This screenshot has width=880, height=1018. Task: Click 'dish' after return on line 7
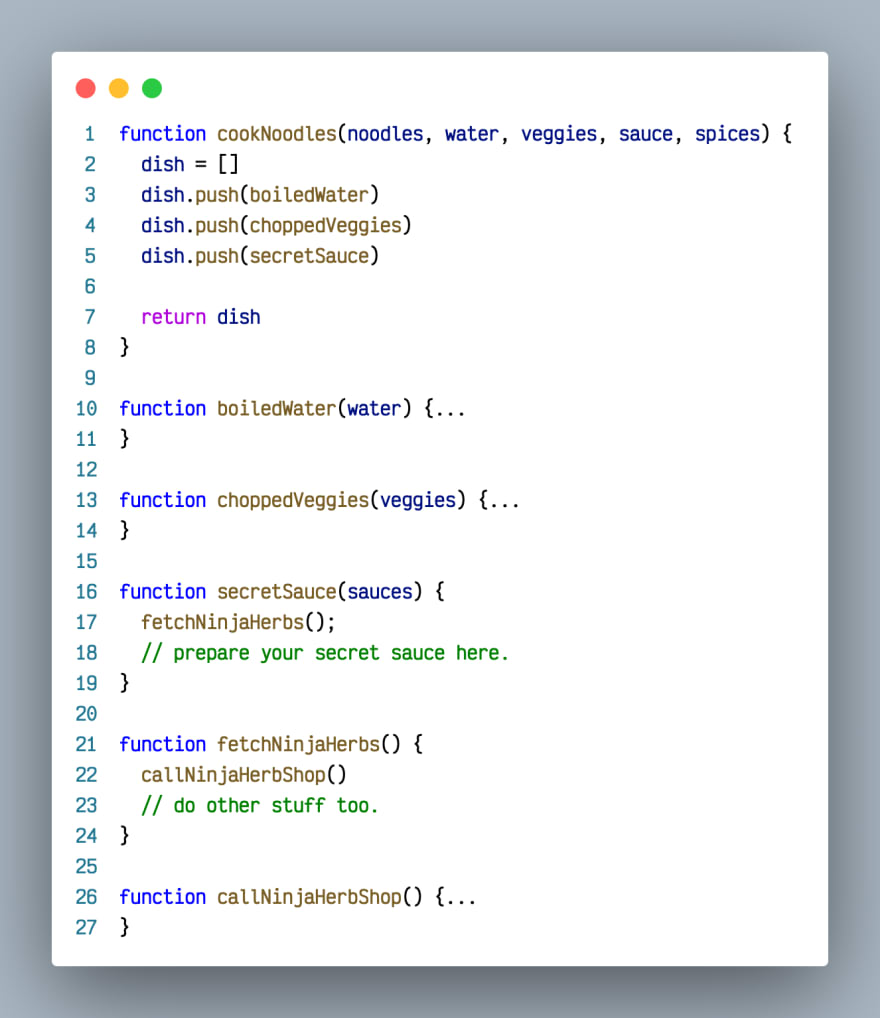(238, 317)
